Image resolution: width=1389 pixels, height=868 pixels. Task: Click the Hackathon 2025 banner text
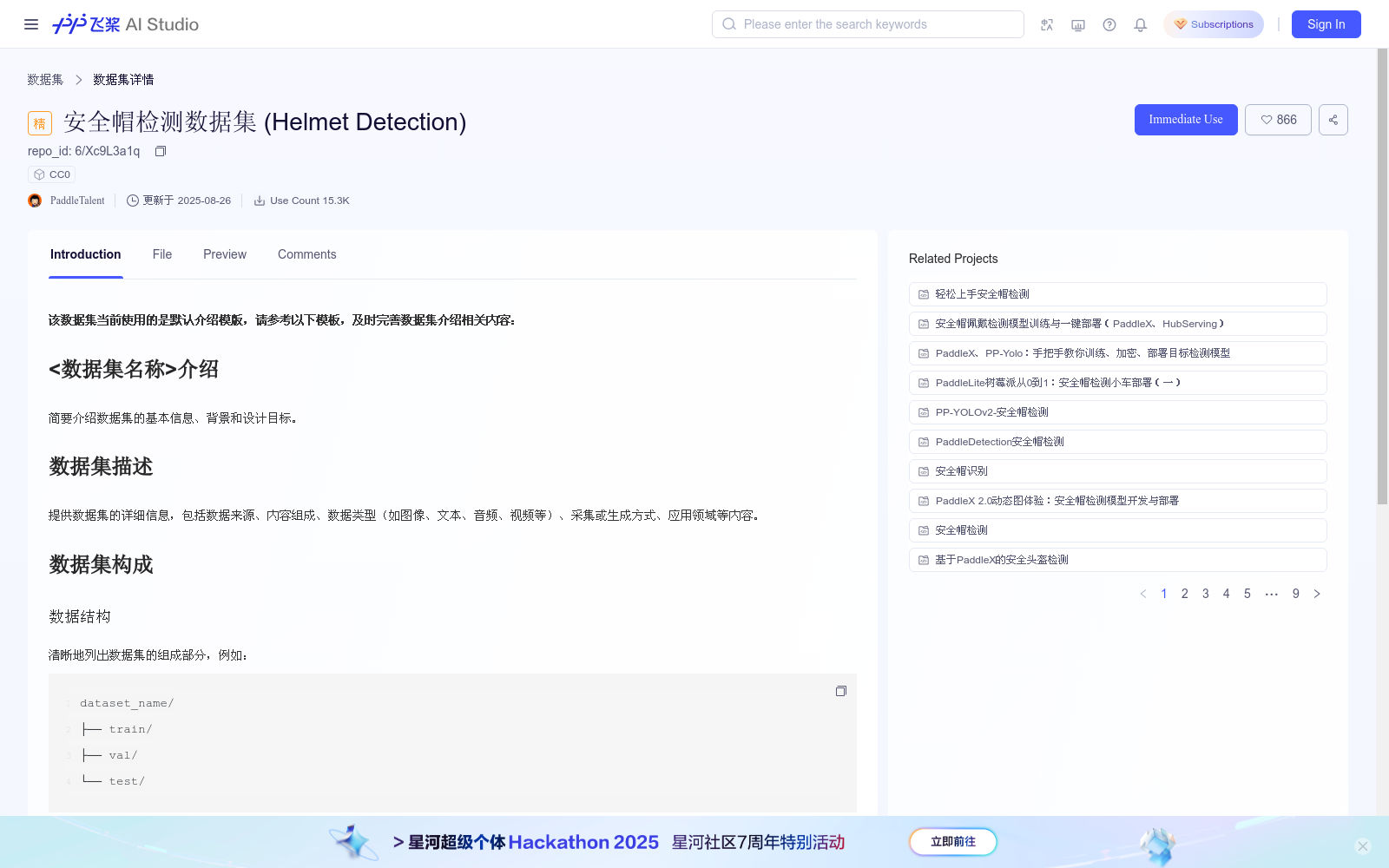(x=619, y=842)
